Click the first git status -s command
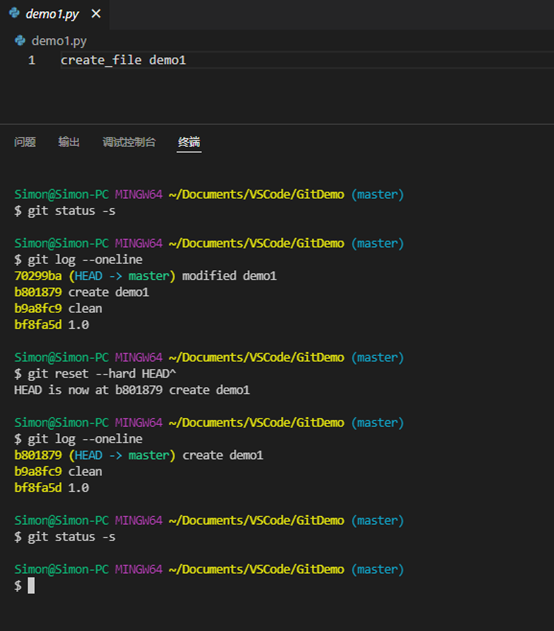This screenshot has width=554, height=631. coord(71,211)
